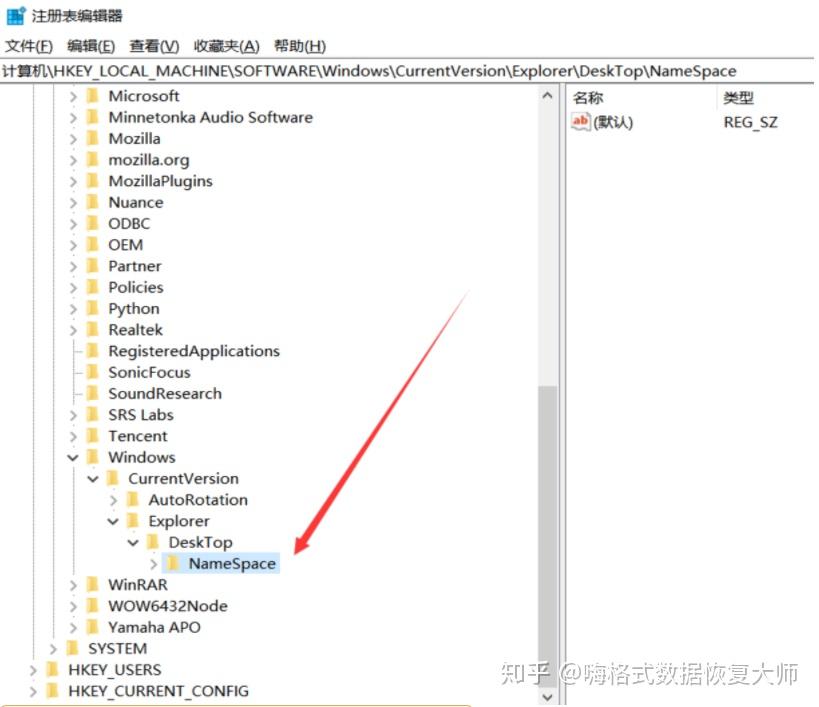Click the Microsoft folder icon
This screenshot has width=819, height=707.
93,96
